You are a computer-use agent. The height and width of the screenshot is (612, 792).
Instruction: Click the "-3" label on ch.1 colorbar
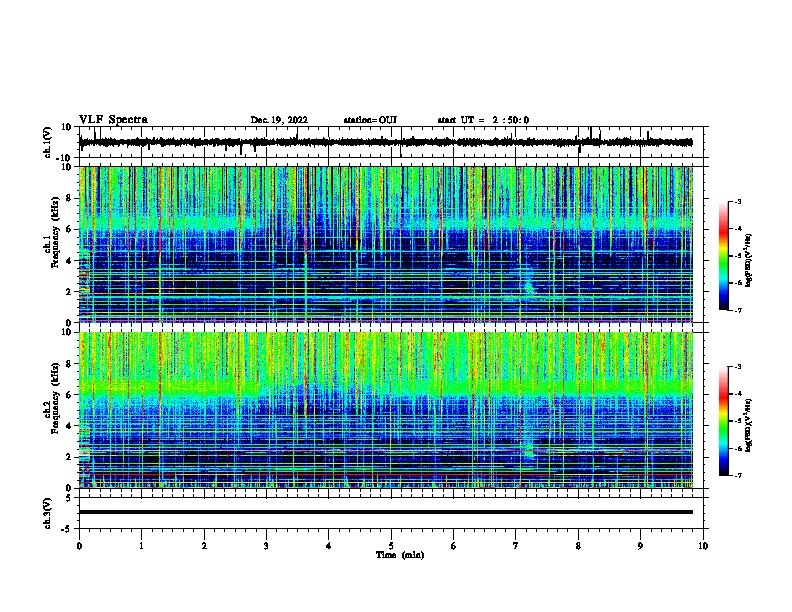click(x=738, y=201)
